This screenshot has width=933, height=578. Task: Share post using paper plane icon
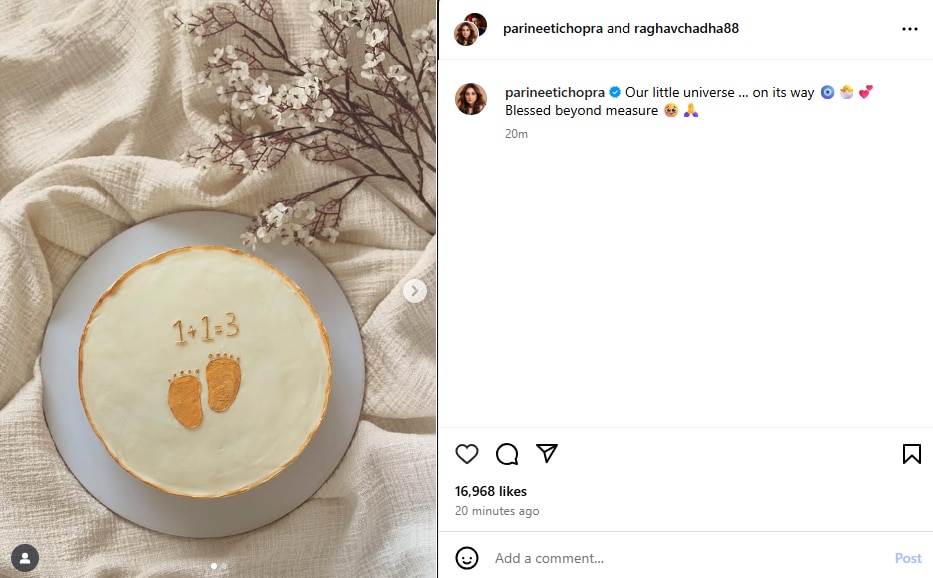pyautogui.click(x=547, y=454)
